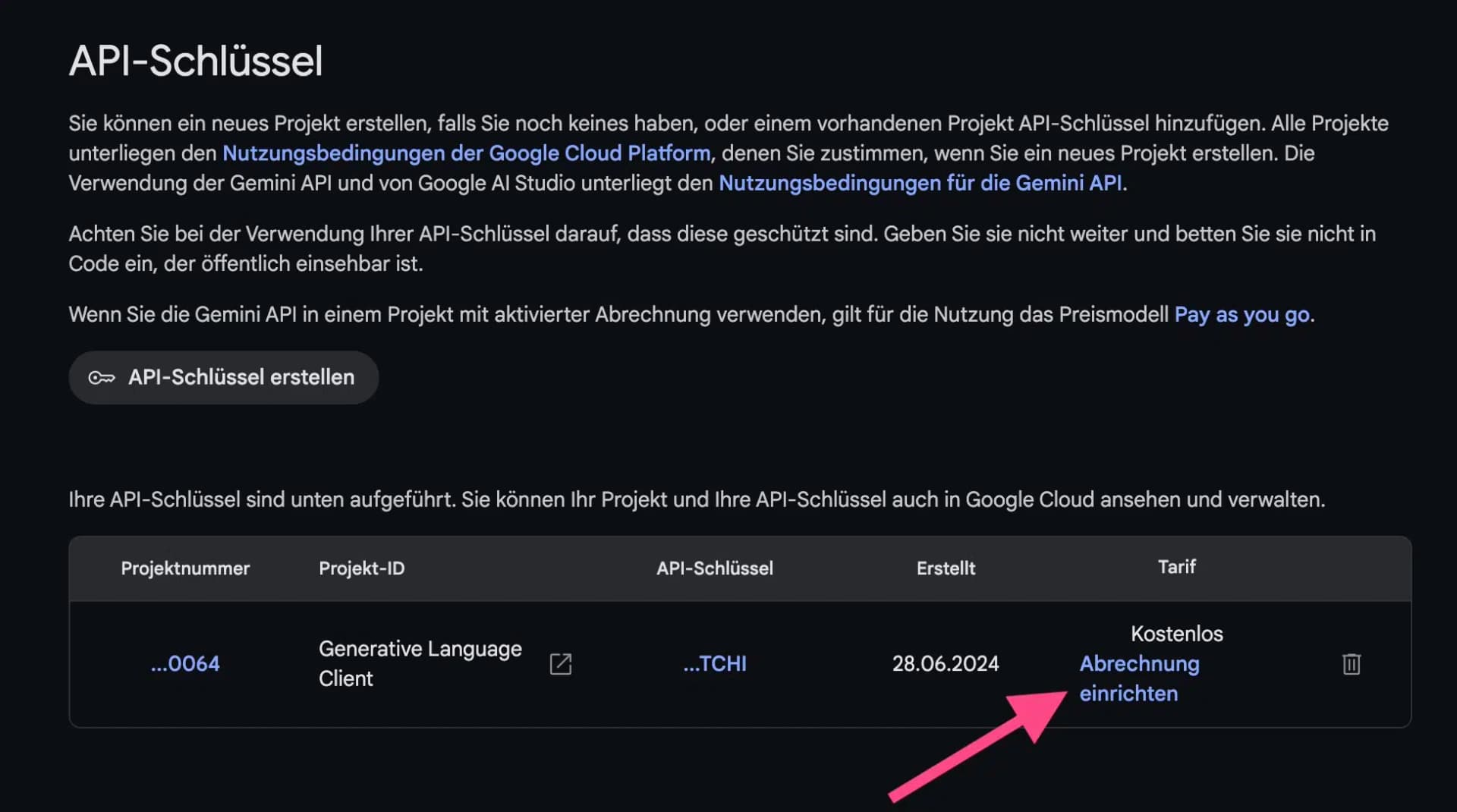
Task: Select the project number "...0064"
Action: coord(184,663)
